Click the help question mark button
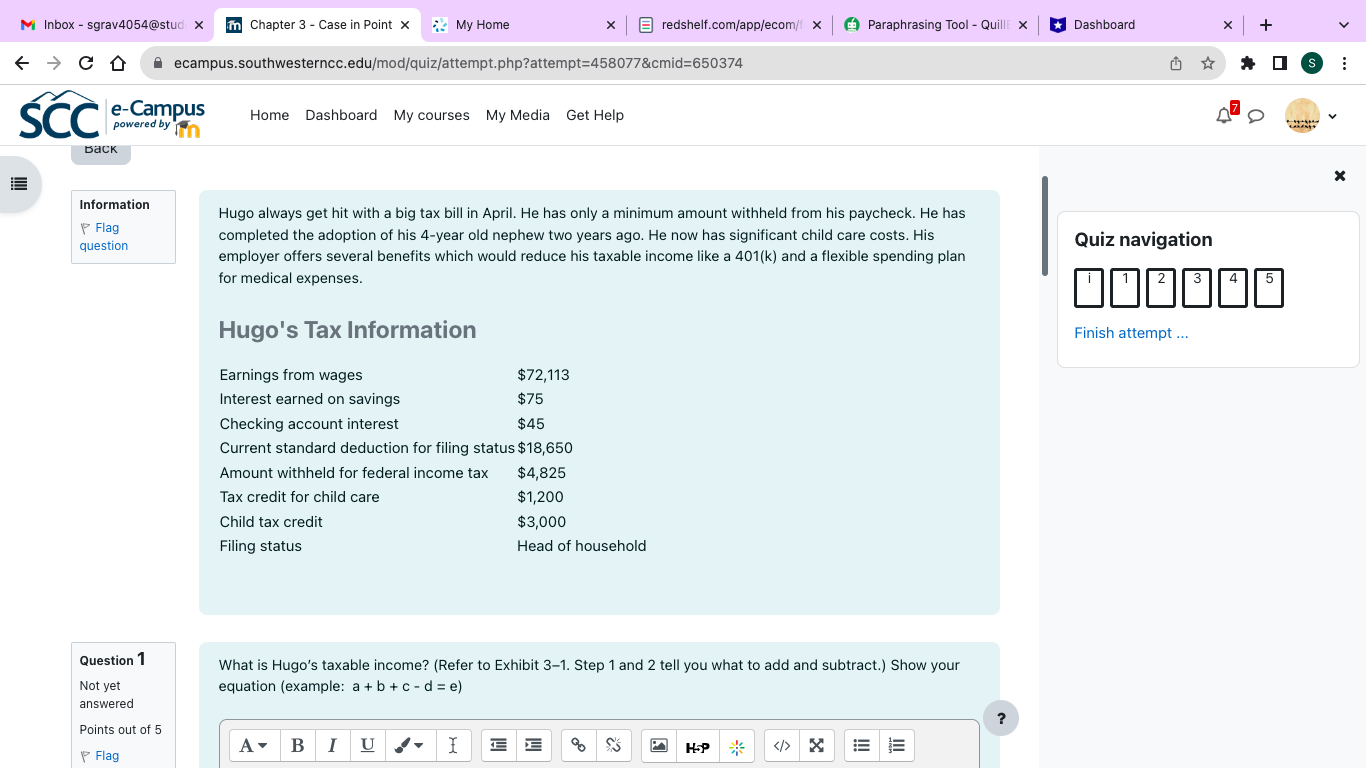Viewport: 1366px width, 768px height. (1001, 718)
